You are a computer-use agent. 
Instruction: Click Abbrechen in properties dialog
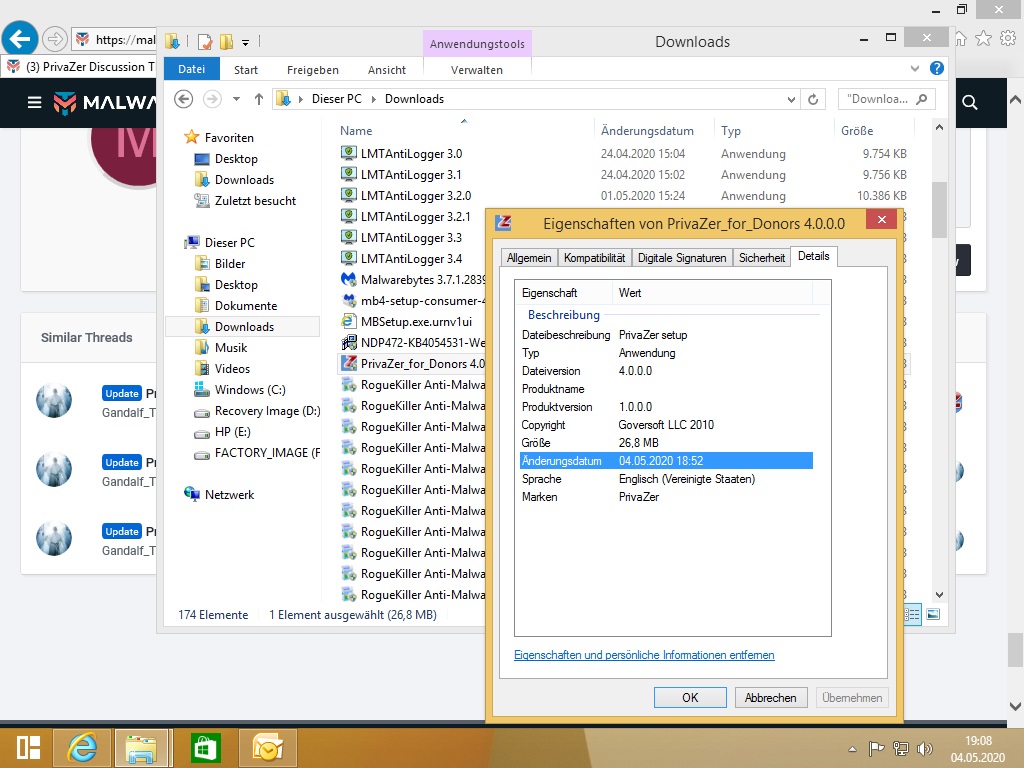click(771, 697)
